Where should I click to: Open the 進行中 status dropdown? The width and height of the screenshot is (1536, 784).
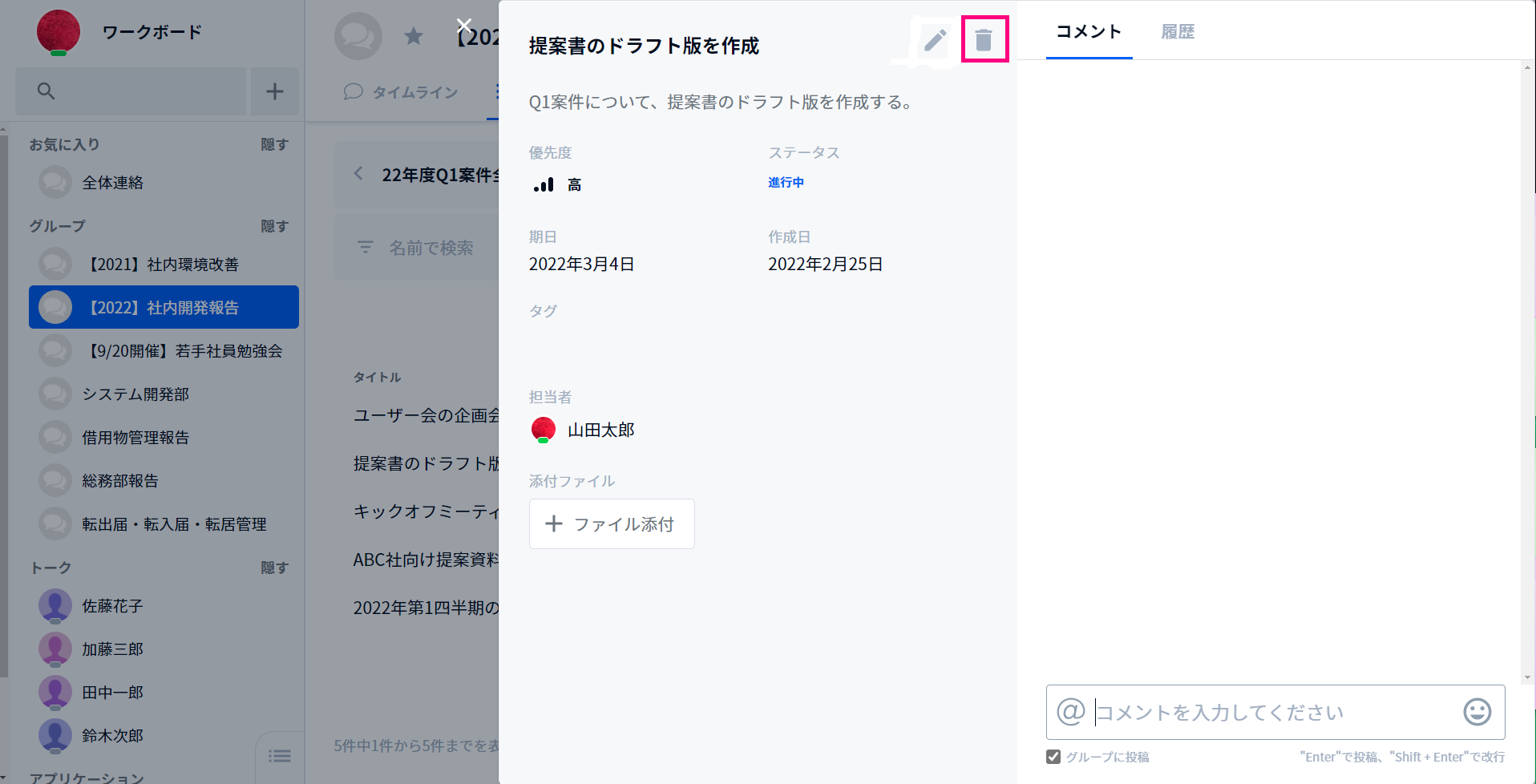786,183
